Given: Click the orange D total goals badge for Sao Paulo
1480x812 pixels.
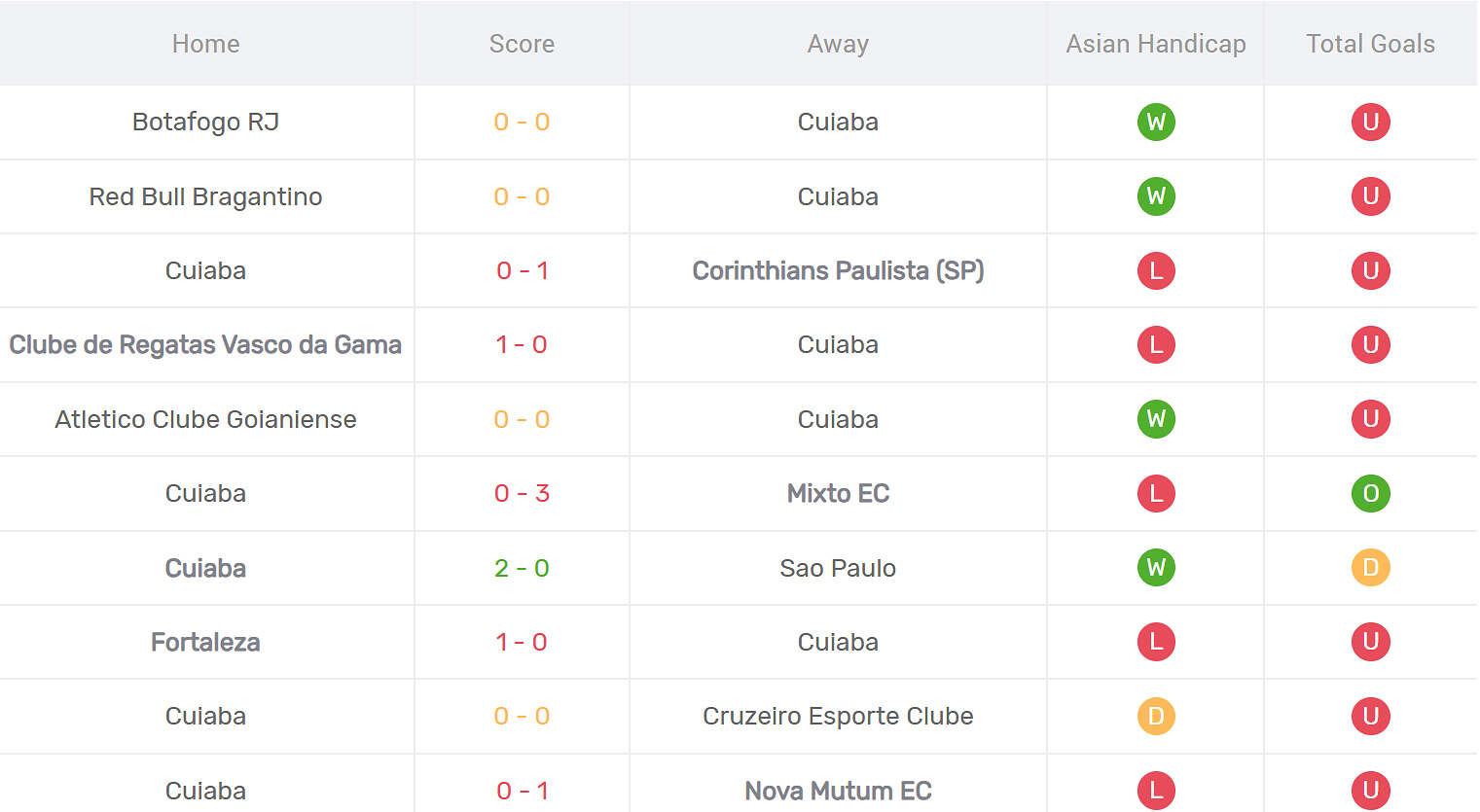Looking at the screenshot, I should pyautogui.click(x=1370, y=568).
